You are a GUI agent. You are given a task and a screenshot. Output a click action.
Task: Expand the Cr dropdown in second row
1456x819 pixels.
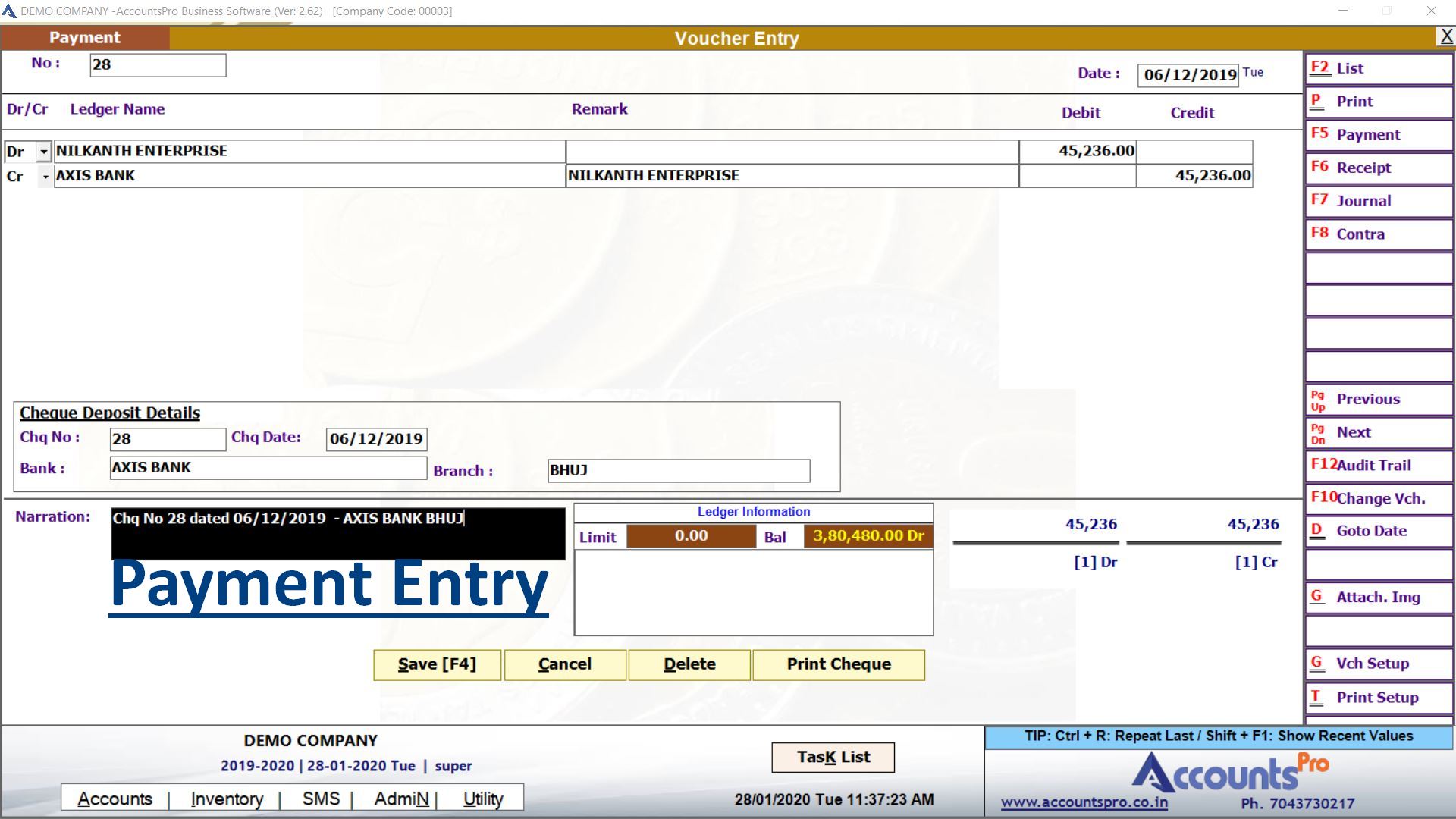point(45,177)
